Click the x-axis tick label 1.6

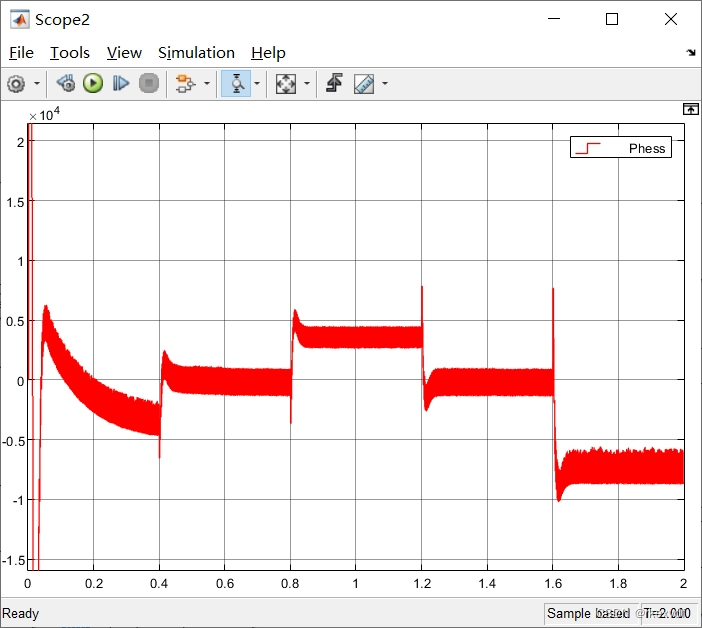(x=553, y=583)
